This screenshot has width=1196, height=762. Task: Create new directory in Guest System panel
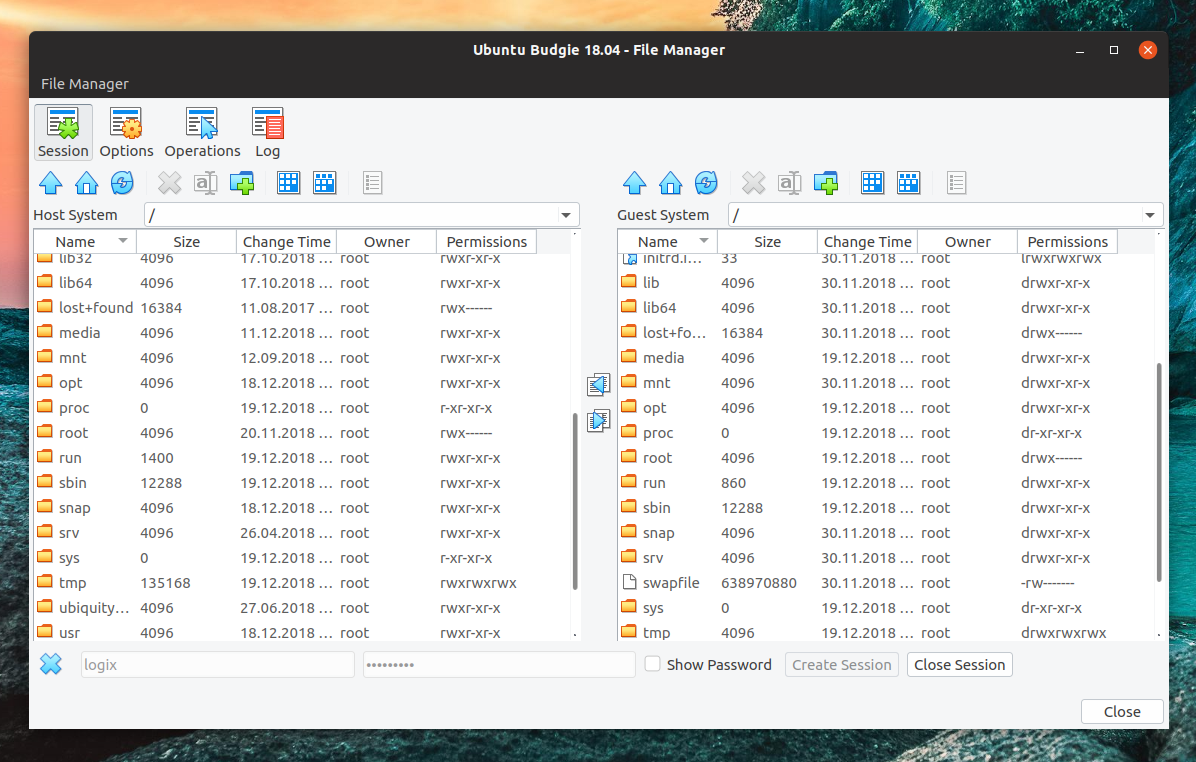pyautogui.click(x=825, y=183)
